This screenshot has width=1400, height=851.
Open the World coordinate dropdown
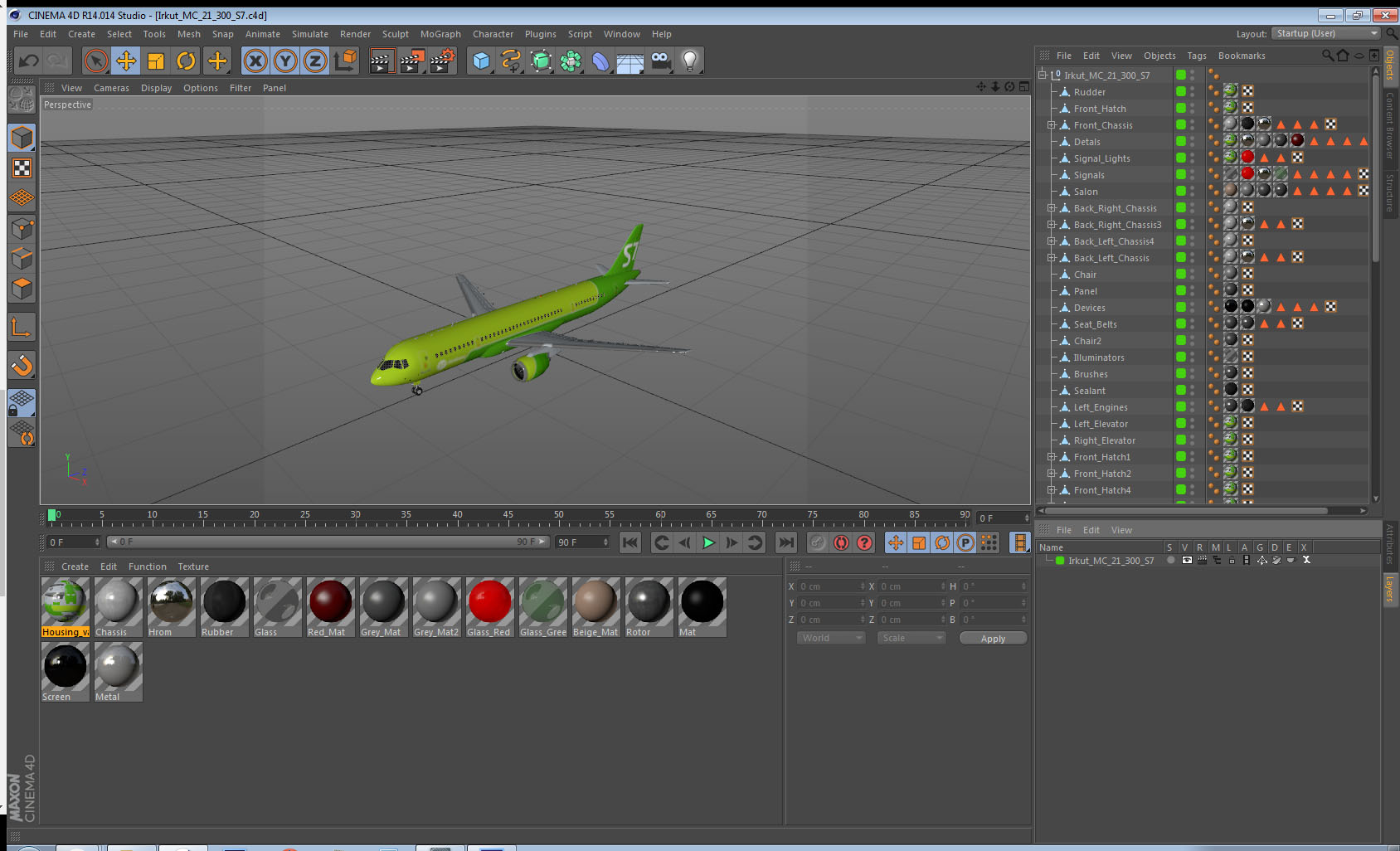coord(832,638)
